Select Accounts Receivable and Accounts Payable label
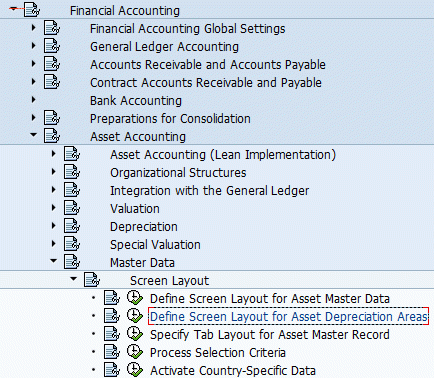Viewport: 434px width, 378px height. tap(208, 65)
